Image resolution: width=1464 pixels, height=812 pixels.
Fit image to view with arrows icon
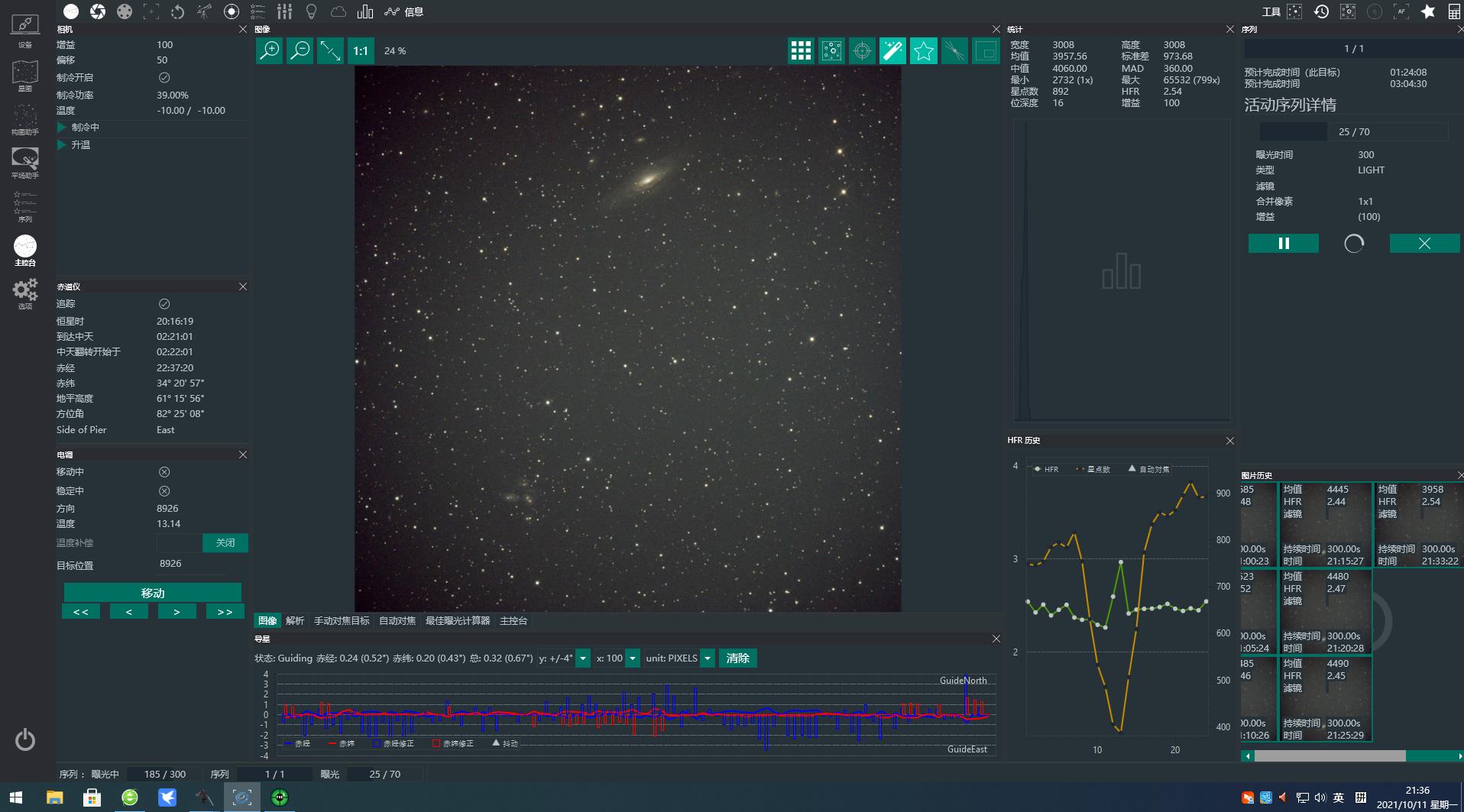point(330,51)
